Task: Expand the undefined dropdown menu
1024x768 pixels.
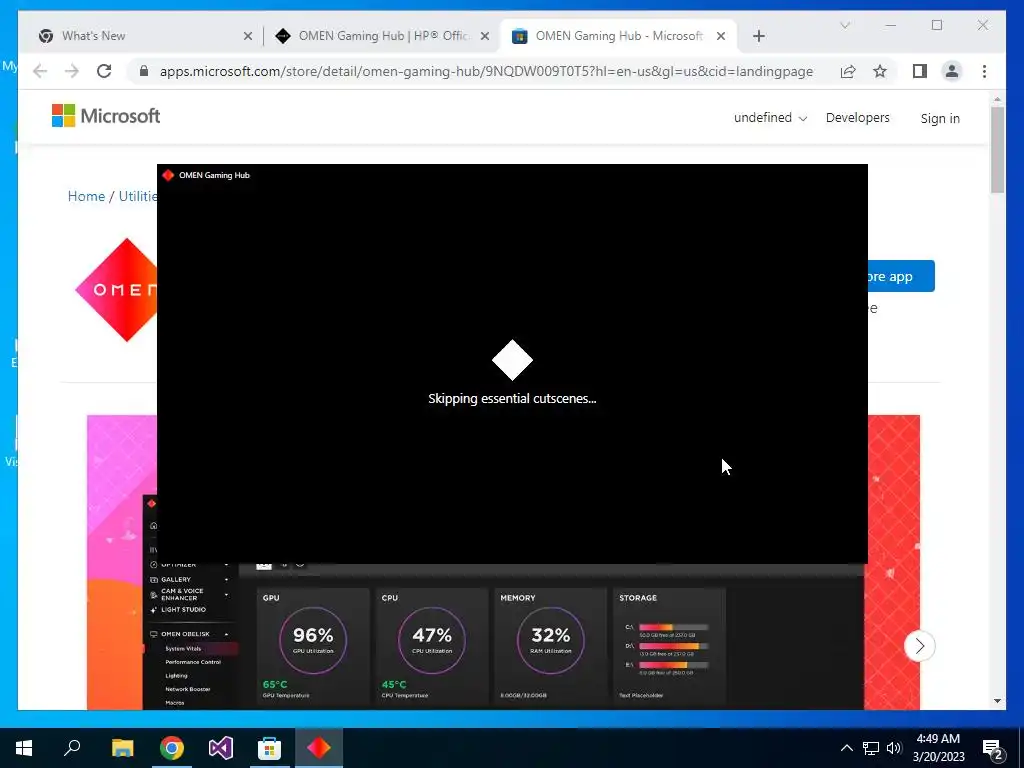Action: tap(770, 118)
